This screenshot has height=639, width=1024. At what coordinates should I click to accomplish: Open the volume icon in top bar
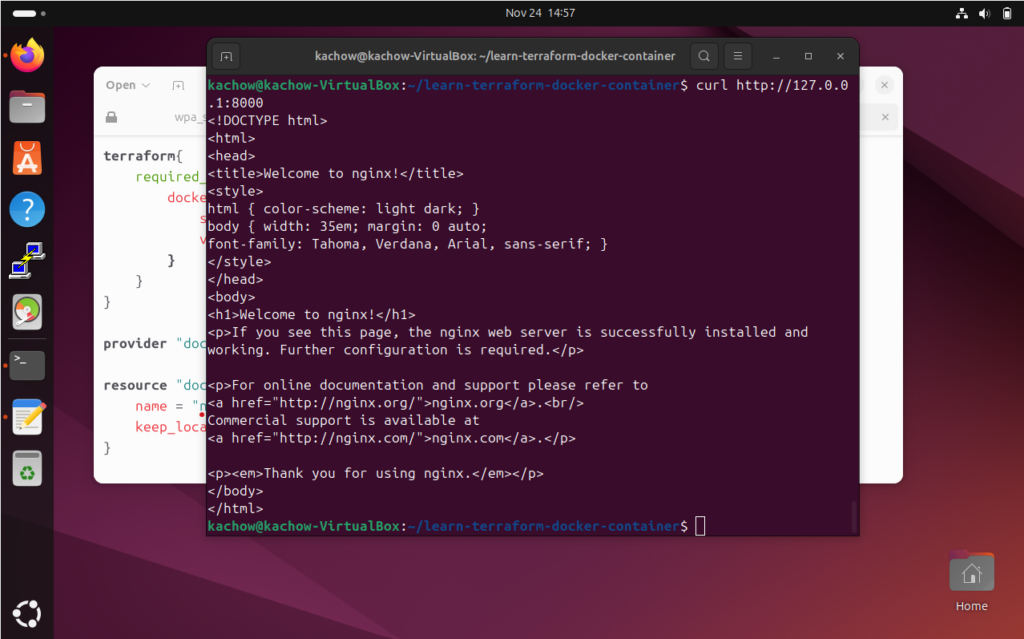984,13
